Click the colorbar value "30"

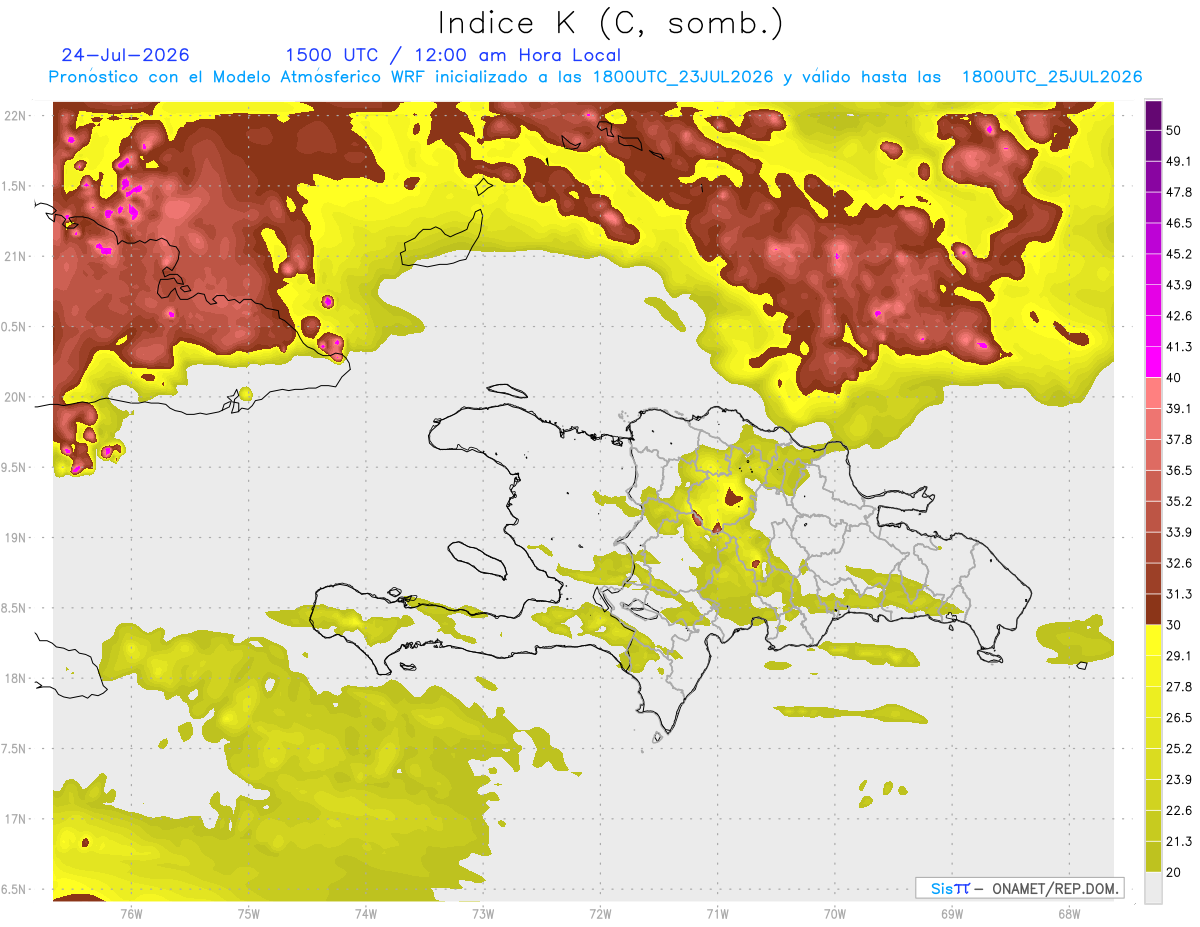coord(1174,625)
